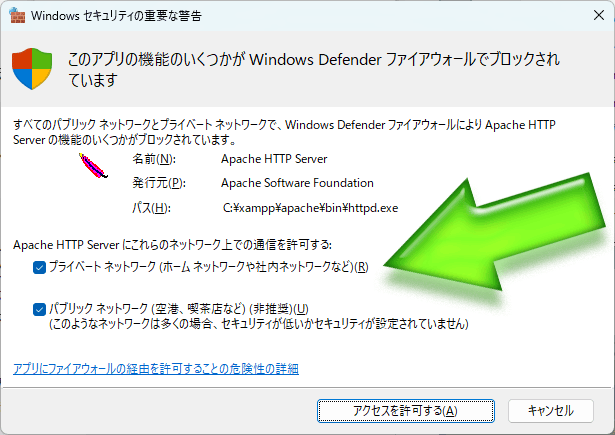Click the name value Apache HTTP Server
The height and width of the screenshot is (435, 615).
click(274, 159)
